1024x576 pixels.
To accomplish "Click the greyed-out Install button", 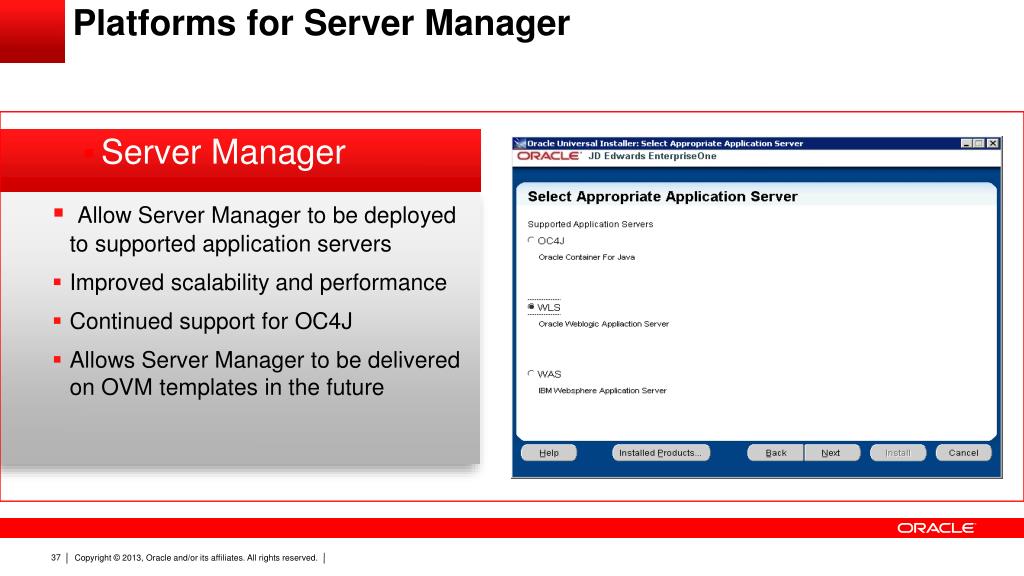I will 898,453.
